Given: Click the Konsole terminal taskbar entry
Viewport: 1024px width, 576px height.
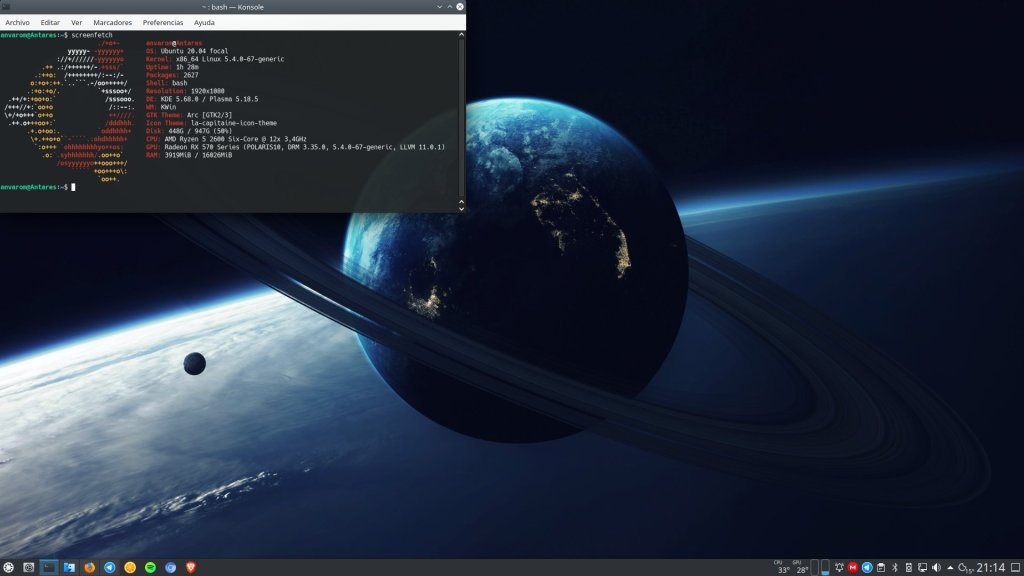Looking at the screenshot, I should point(48,567).
